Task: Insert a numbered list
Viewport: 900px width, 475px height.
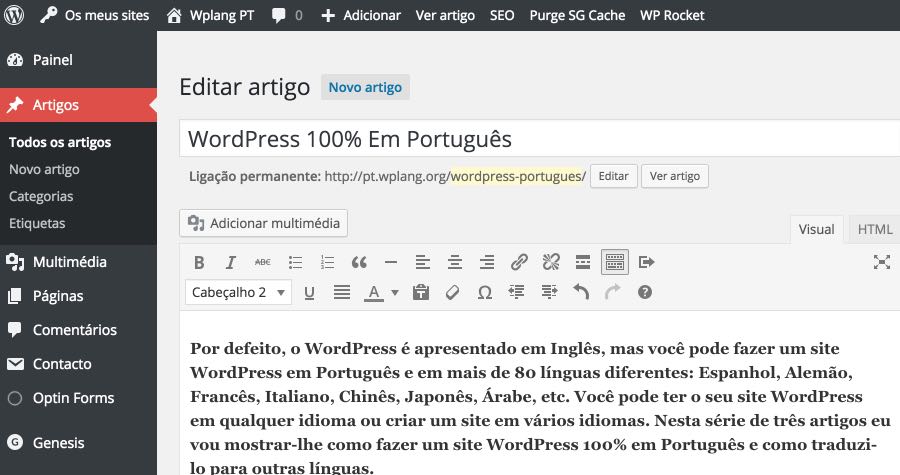Action: tap(328, 262)
